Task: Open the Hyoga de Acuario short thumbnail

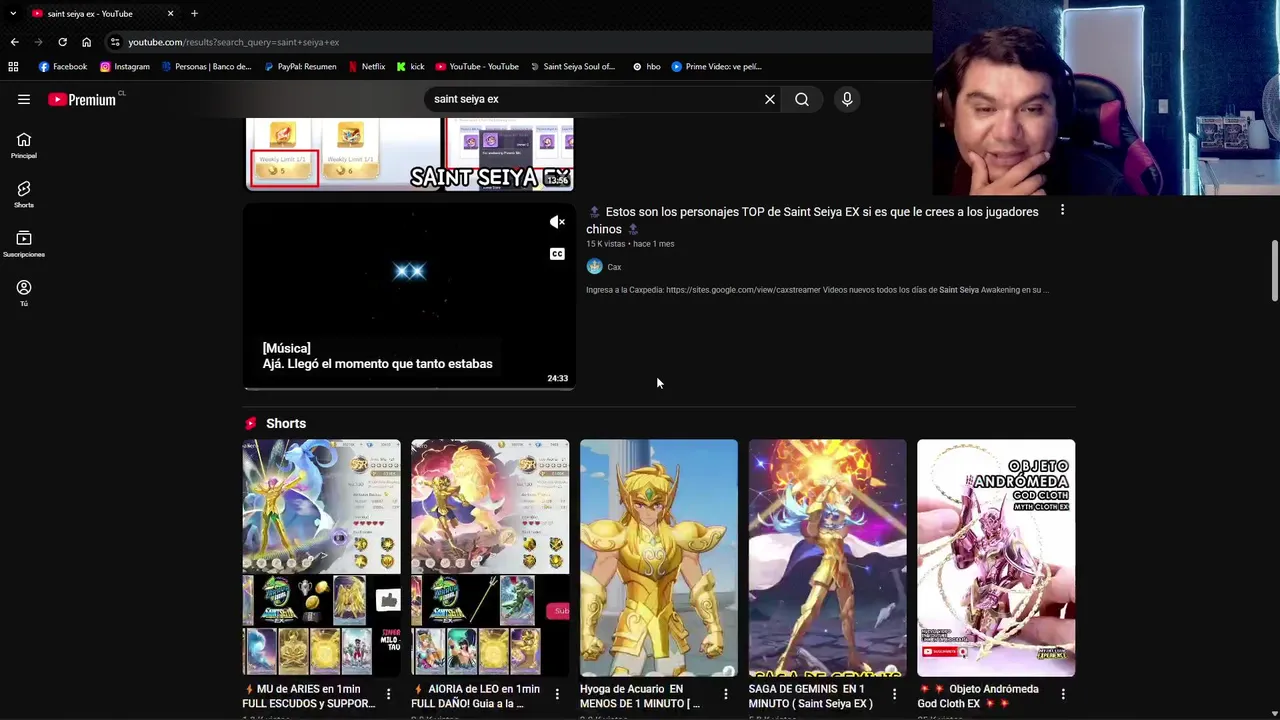Action: [659, 558]
